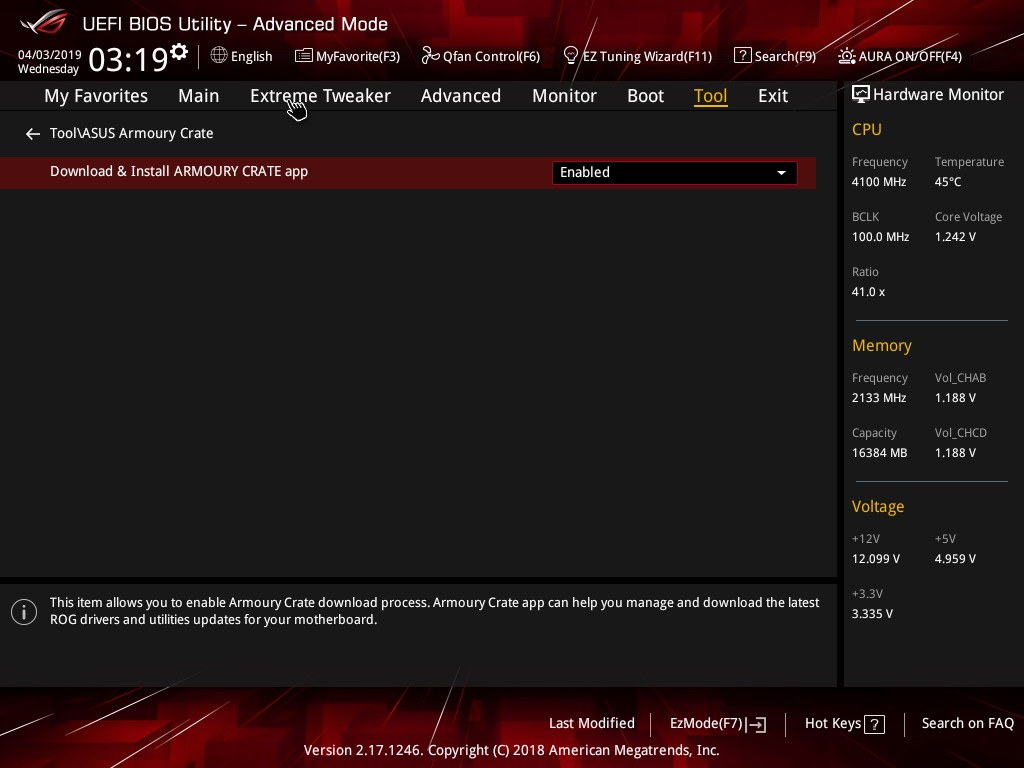This screenshot has width=1024, height=768.
Task: Click the 04/03/2019 date
Action: [x=49, y=55]
